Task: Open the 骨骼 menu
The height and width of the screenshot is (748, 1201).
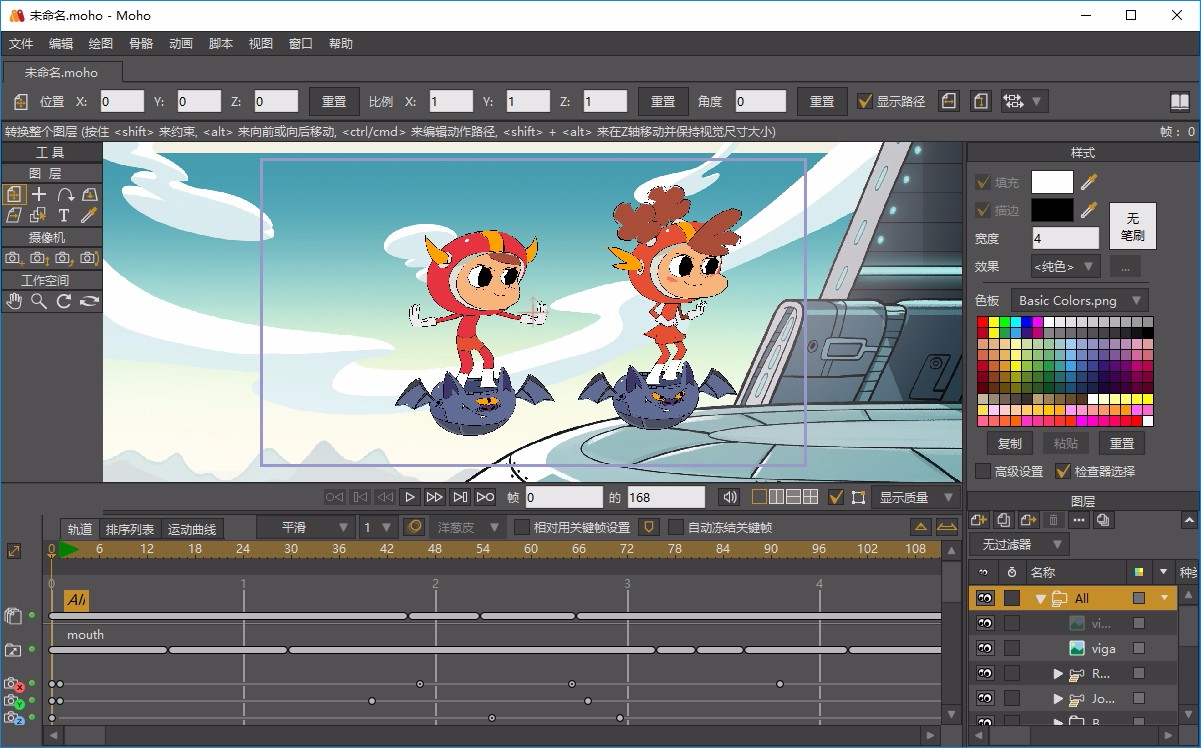Action: click(141, 44)
